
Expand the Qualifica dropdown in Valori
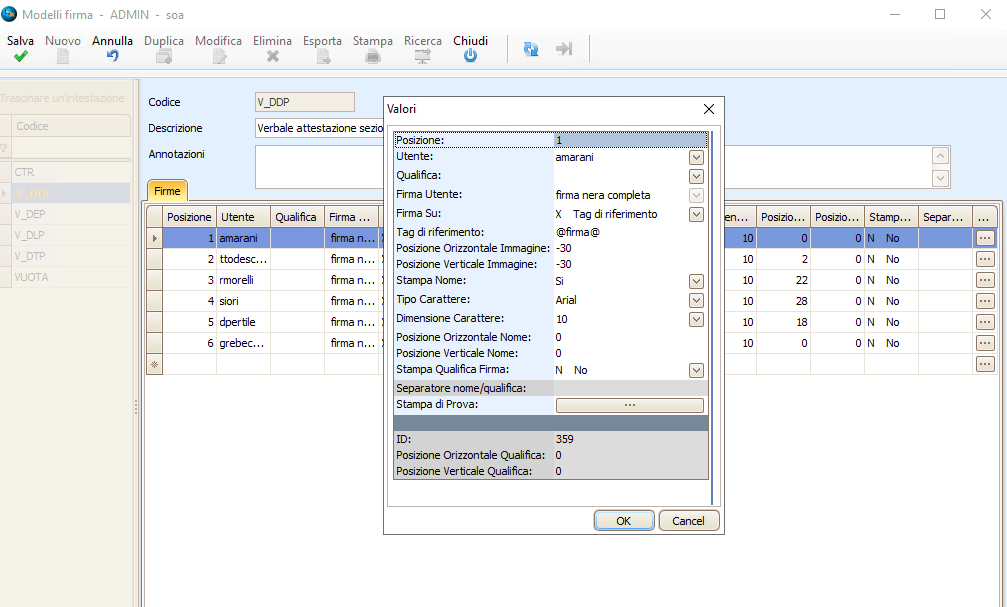696,176
